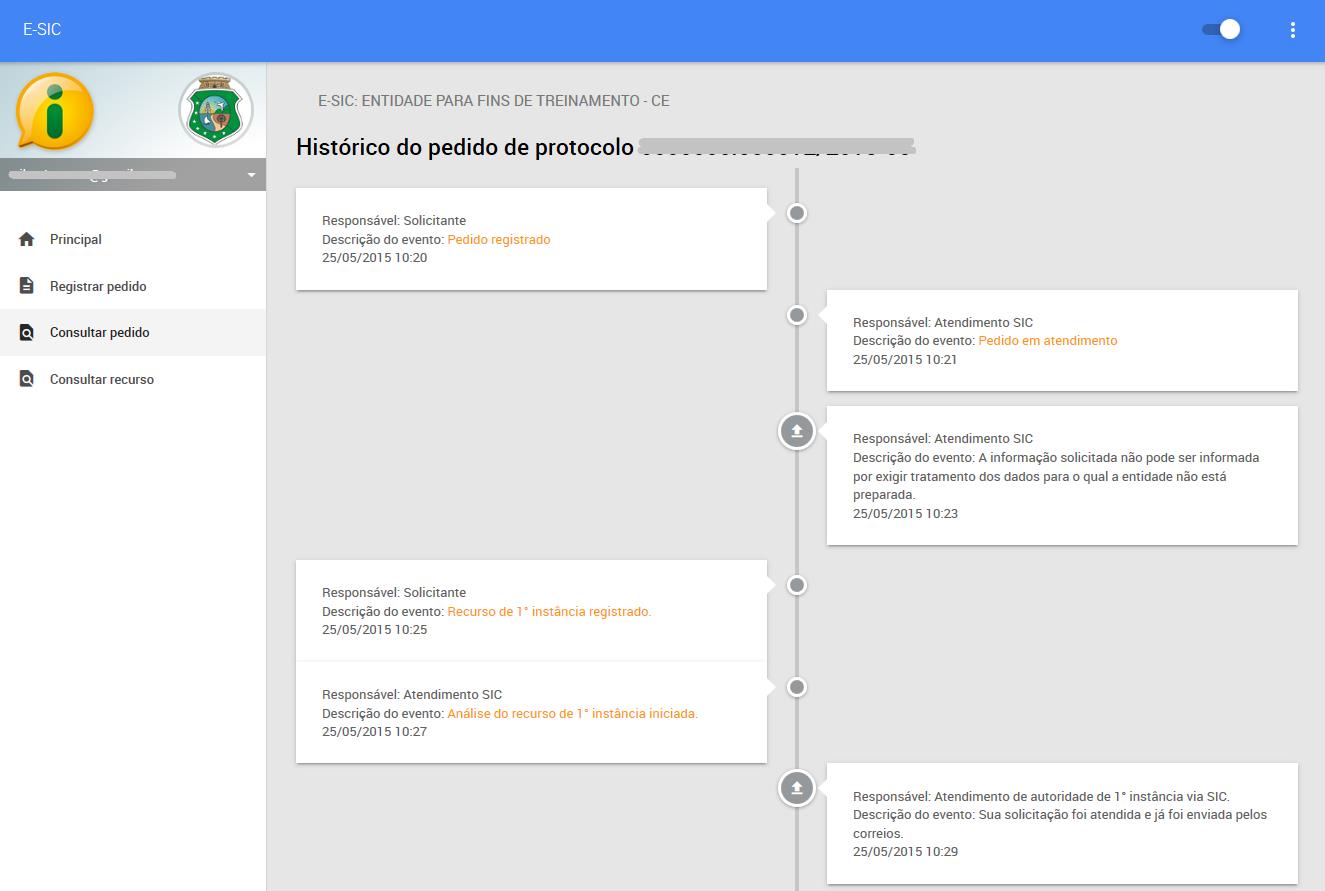The height and width of the screenshot is (891, 1325).
Task: Click the E-SIC app title
Action: pyautogui.click(x=42, y=30)
